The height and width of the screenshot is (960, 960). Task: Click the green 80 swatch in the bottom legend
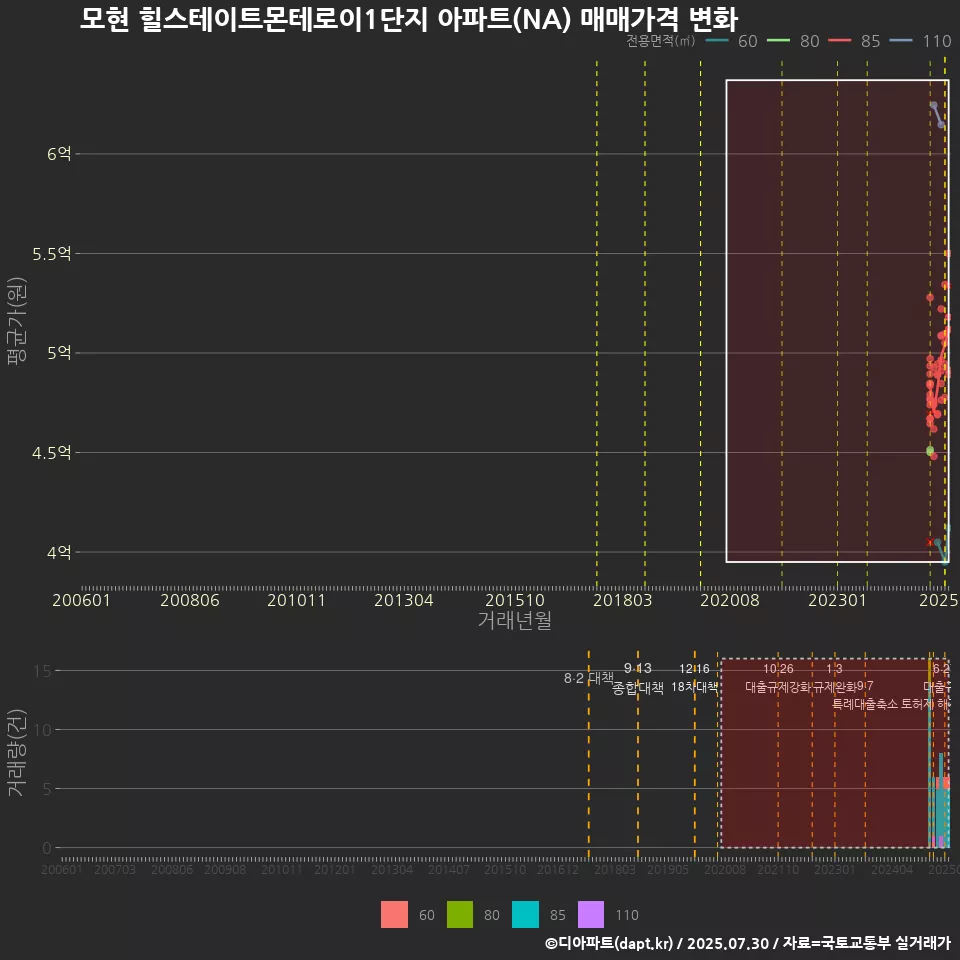coord(460,915)
